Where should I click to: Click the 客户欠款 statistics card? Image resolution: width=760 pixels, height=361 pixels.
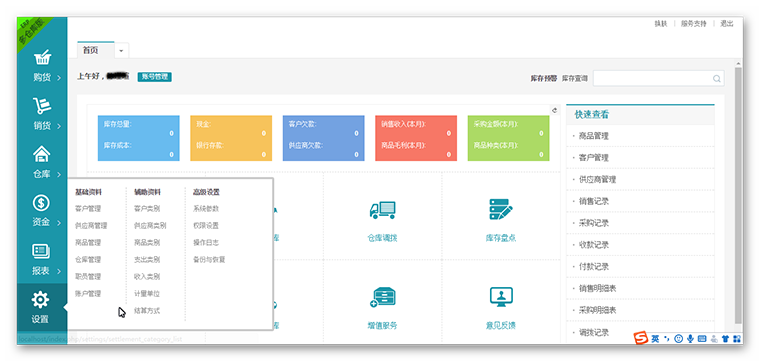click(323, 138)
